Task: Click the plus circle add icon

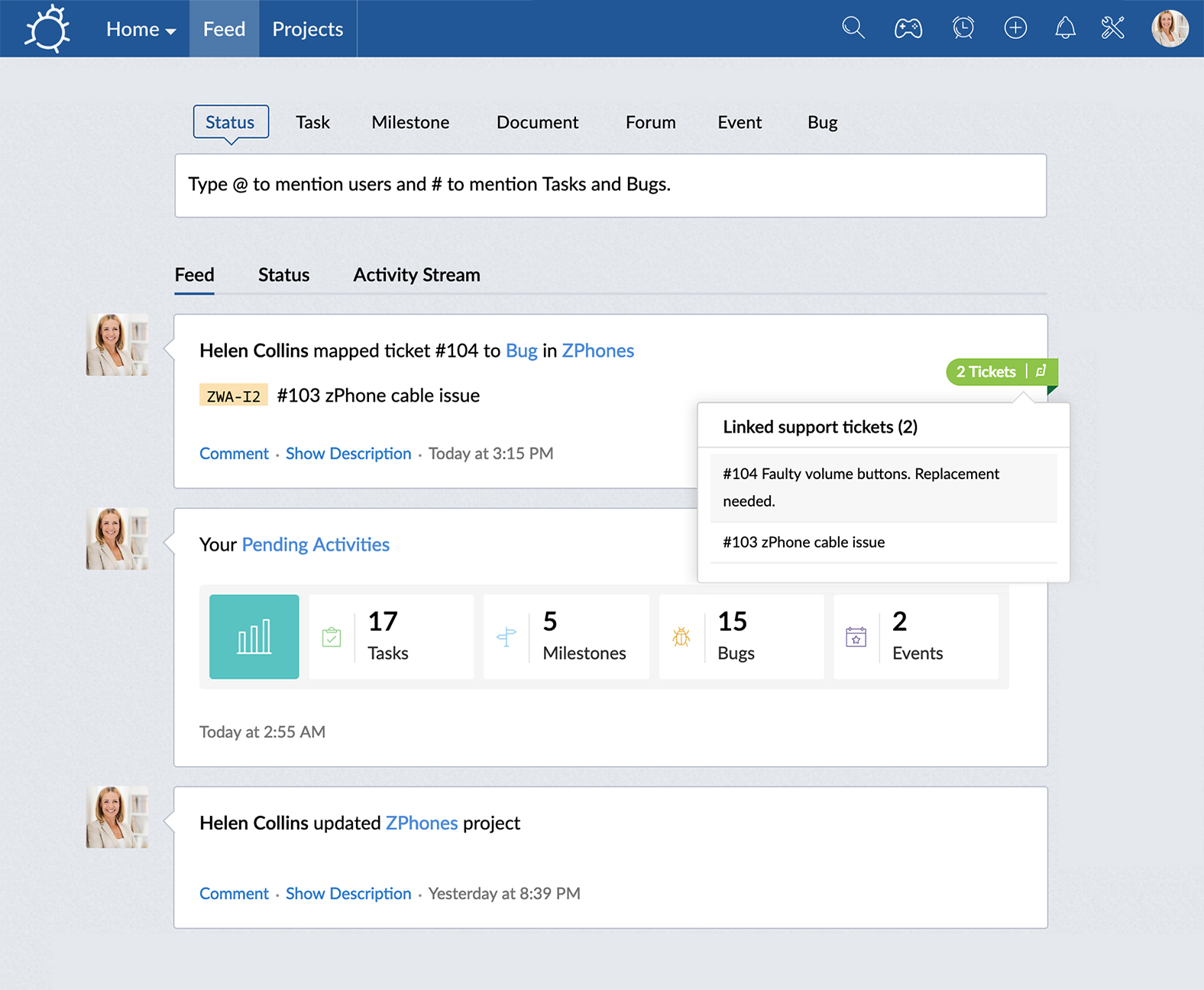Action: [x=1015, y=28]
